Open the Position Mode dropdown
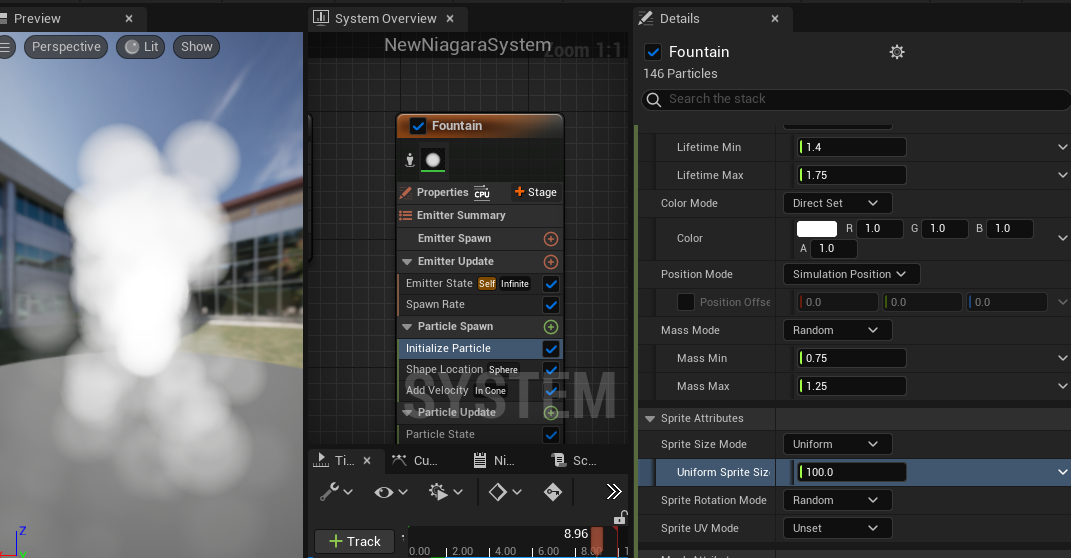The image size is (1071, 558). click(x=851, y=274)
